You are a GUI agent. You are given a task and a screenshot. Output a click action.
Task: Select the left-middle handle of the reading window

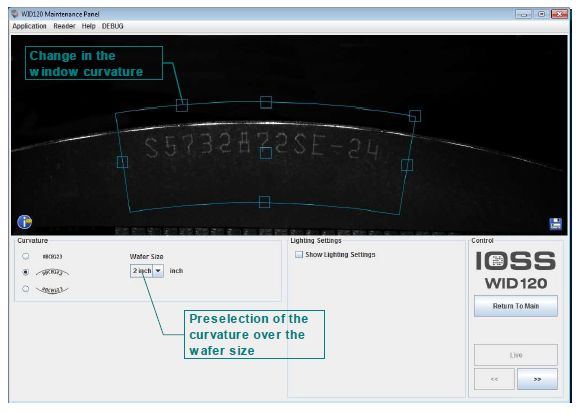point(123,162)
